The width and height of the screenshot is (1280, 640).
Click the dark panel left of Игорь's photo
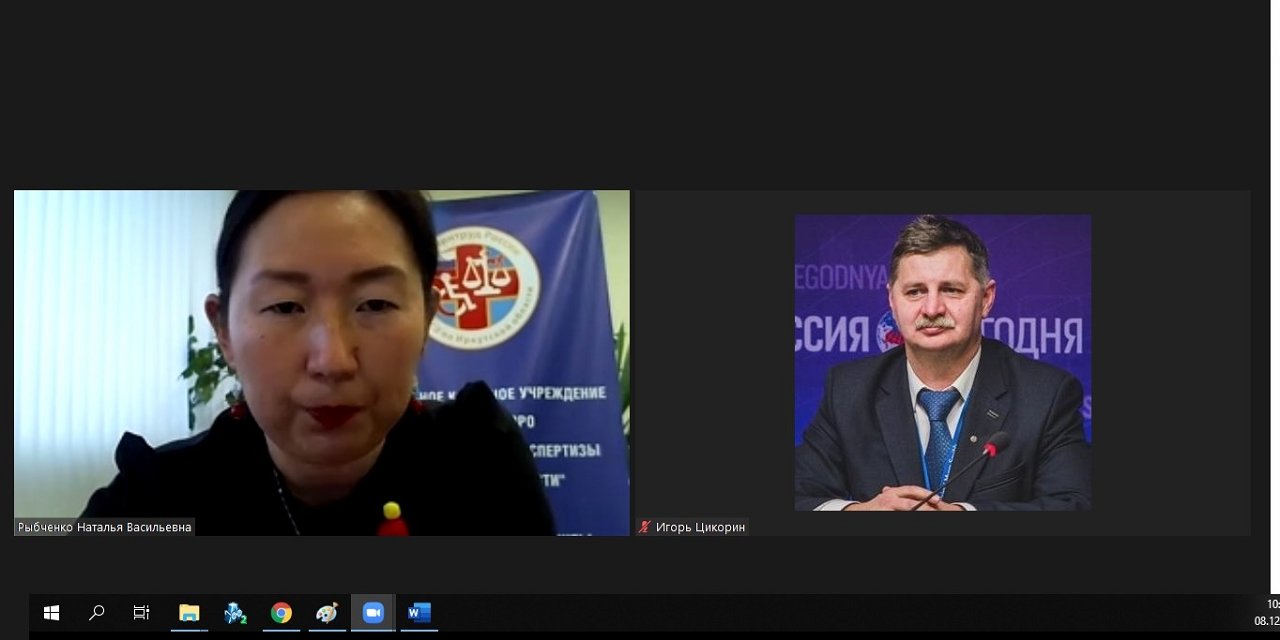pyautogui.click(x=714, y=360)
